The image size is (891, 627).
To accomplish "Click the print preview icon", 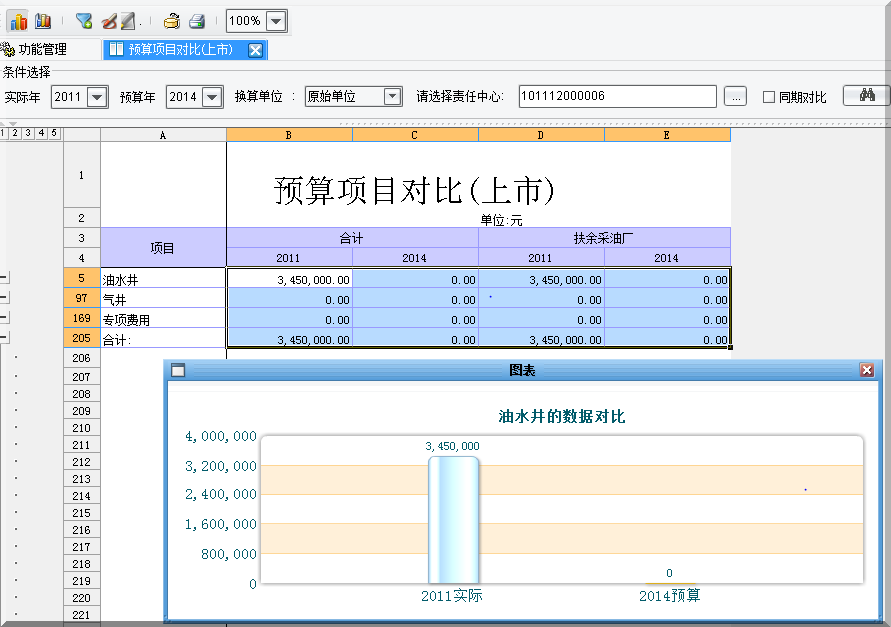I will click(x=172, y=21).
